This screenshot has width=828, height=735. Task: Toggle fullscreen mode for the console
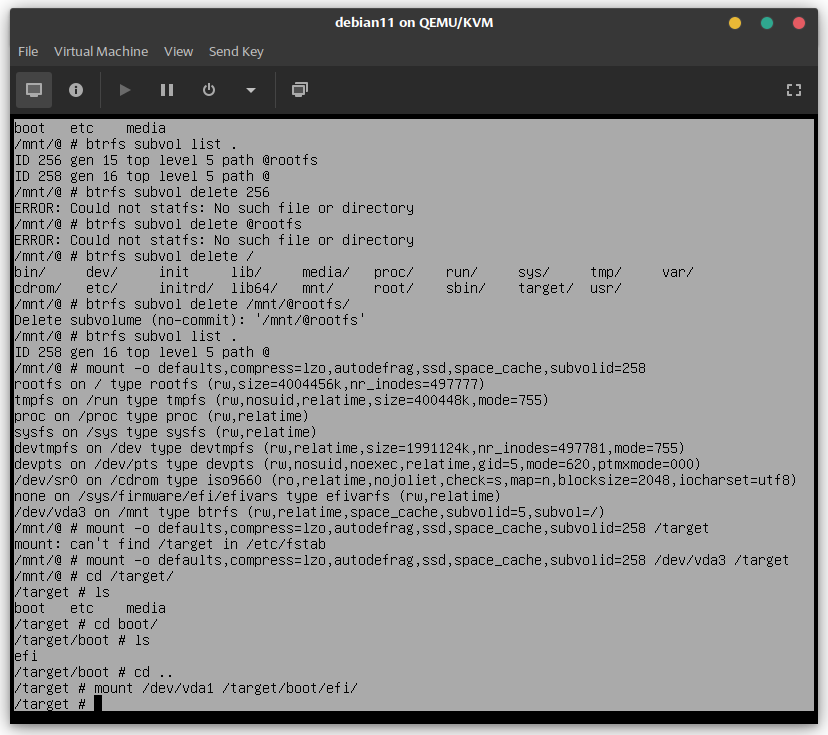pos(794,90)
